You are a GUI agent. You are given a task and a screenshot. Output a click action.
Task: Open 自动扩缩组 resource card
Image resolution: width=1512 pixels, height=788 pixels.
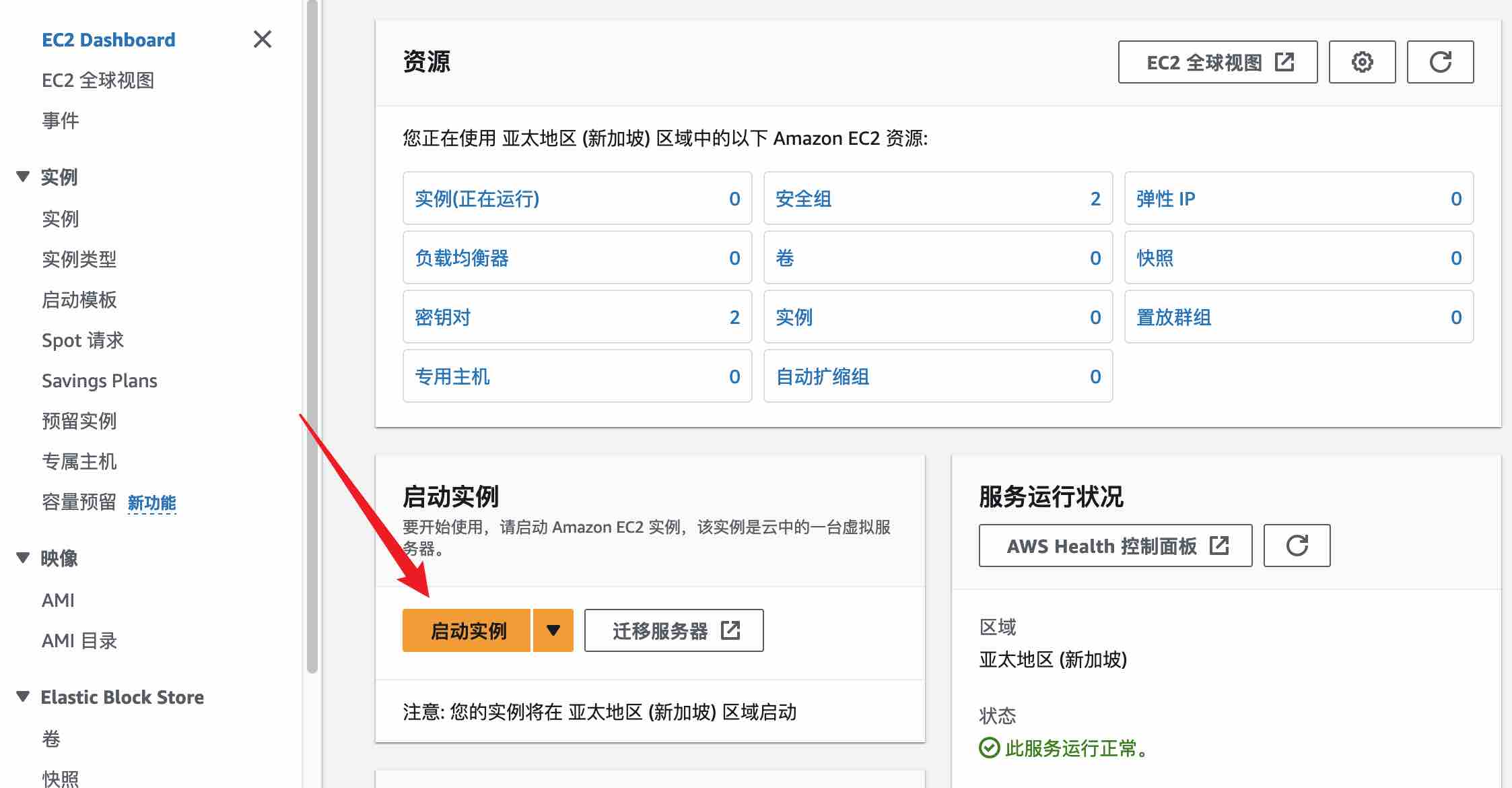pos(938,376)
